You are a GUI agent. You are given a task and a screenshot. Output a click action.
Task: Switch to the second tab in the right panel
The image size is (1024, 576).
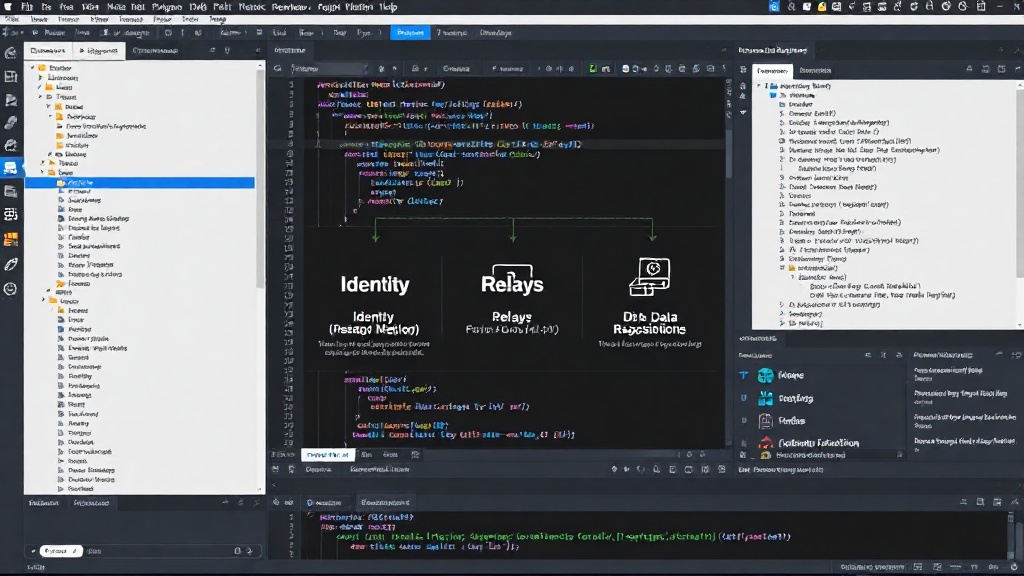(x=815, y=71)
